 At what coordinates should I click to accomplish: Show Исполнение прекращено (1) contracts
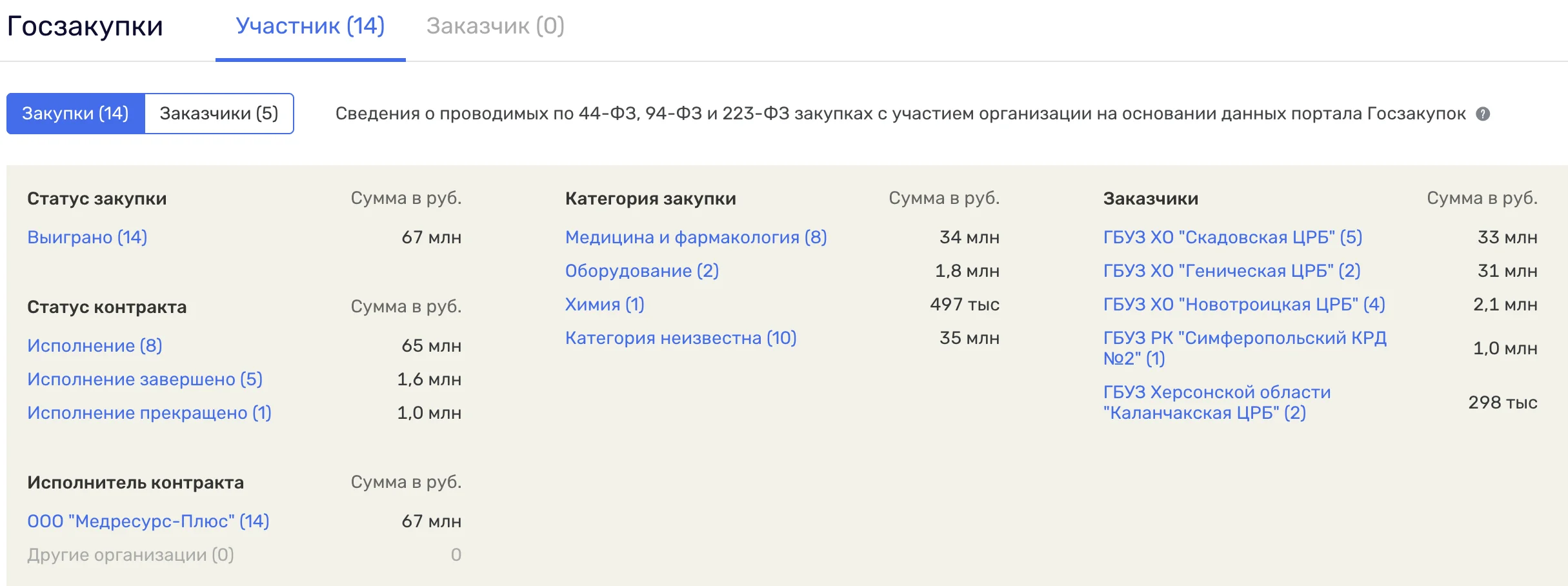[149, 413]
